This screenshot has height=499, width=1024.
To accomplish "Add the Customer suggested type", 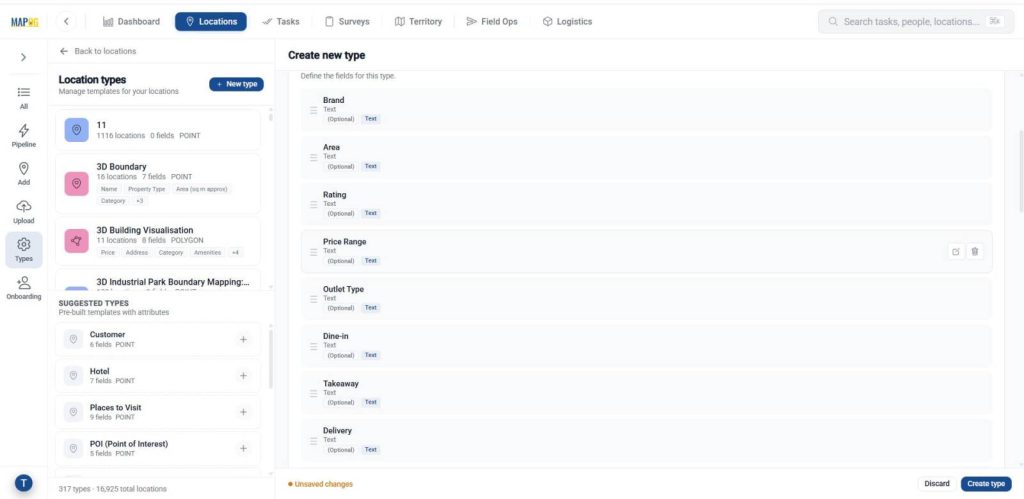I will click(x=244, y=339).
